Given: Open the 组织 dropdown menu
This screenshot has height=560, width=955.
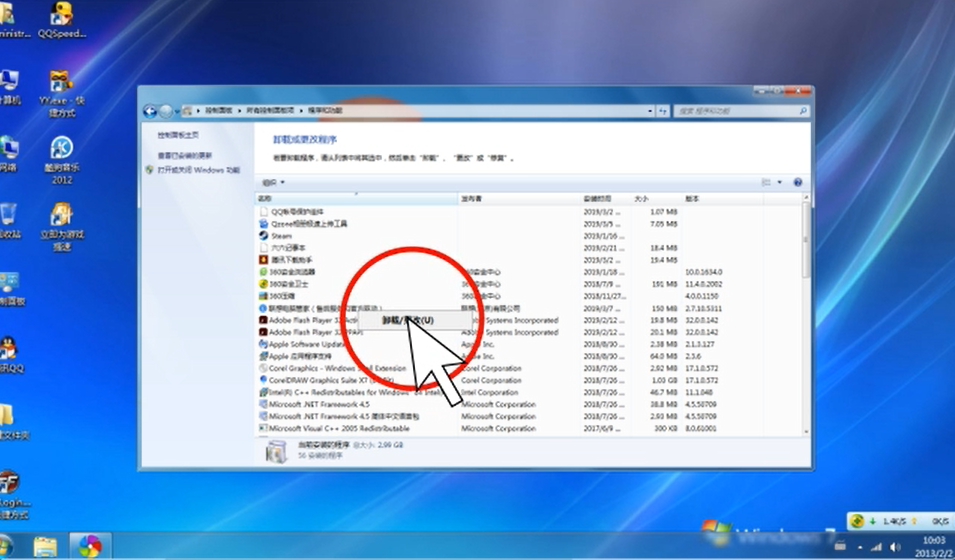Looking at the screenshot, I should pyautogui.click(x=273, y=183).
